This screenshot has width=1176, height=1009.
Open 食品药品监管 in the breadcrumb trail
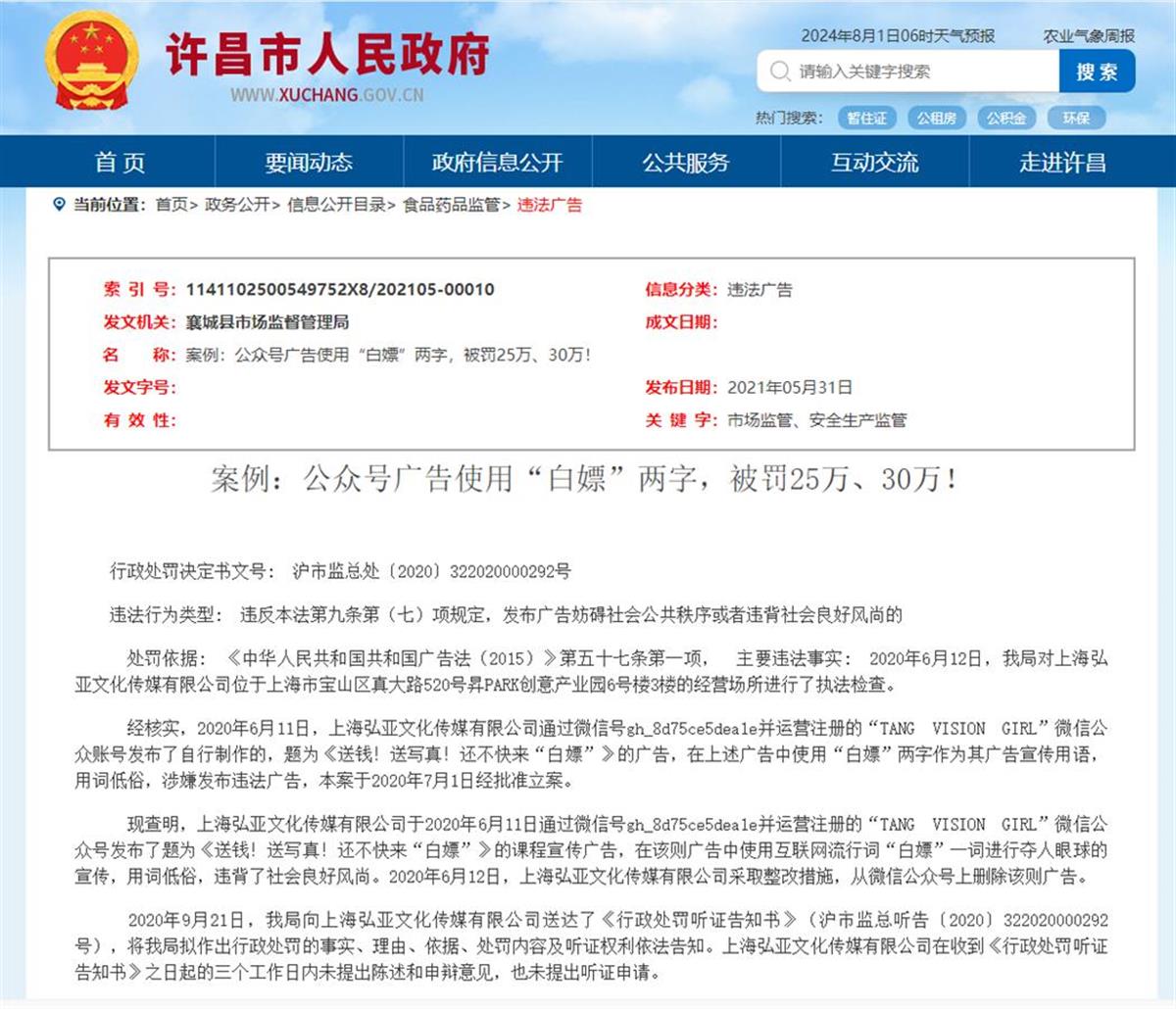click(x=449, y=206)
